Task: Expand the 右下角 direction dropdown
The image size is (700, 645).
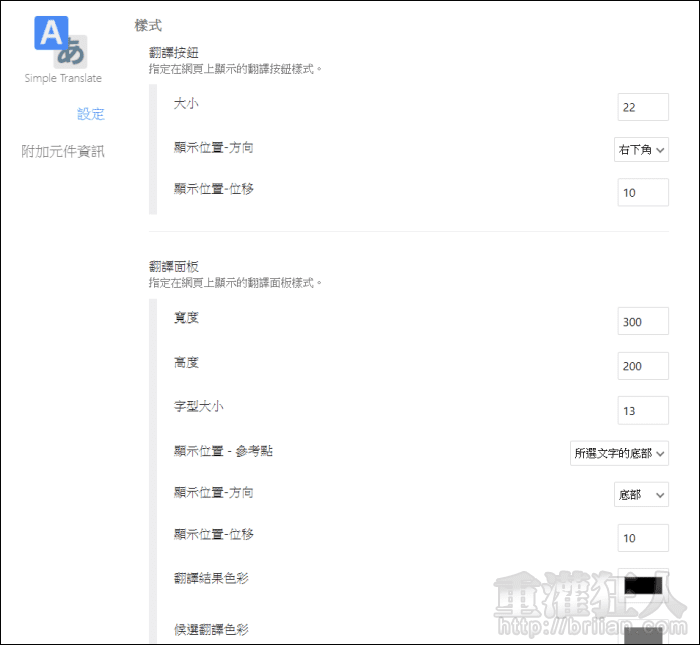Action: click(x=641, y=149)
